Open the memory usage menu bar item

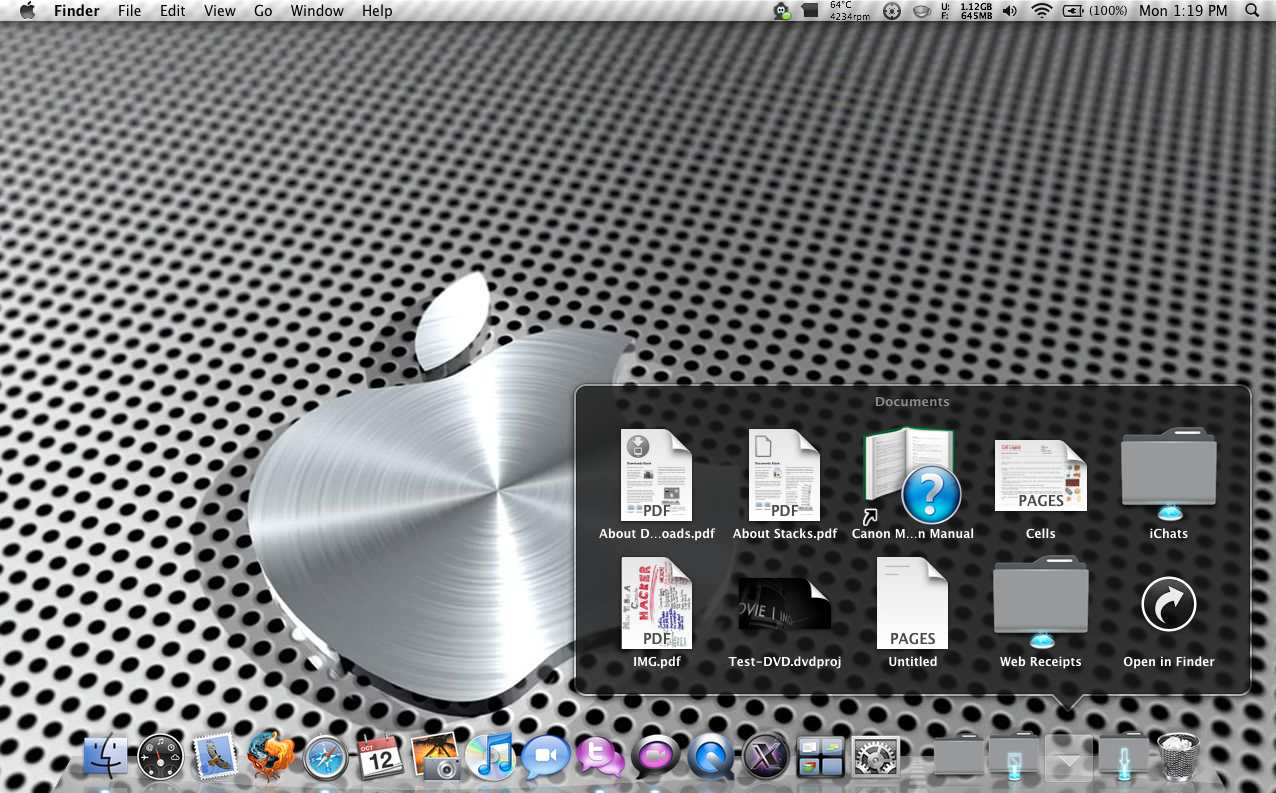[x=966, y=11]
